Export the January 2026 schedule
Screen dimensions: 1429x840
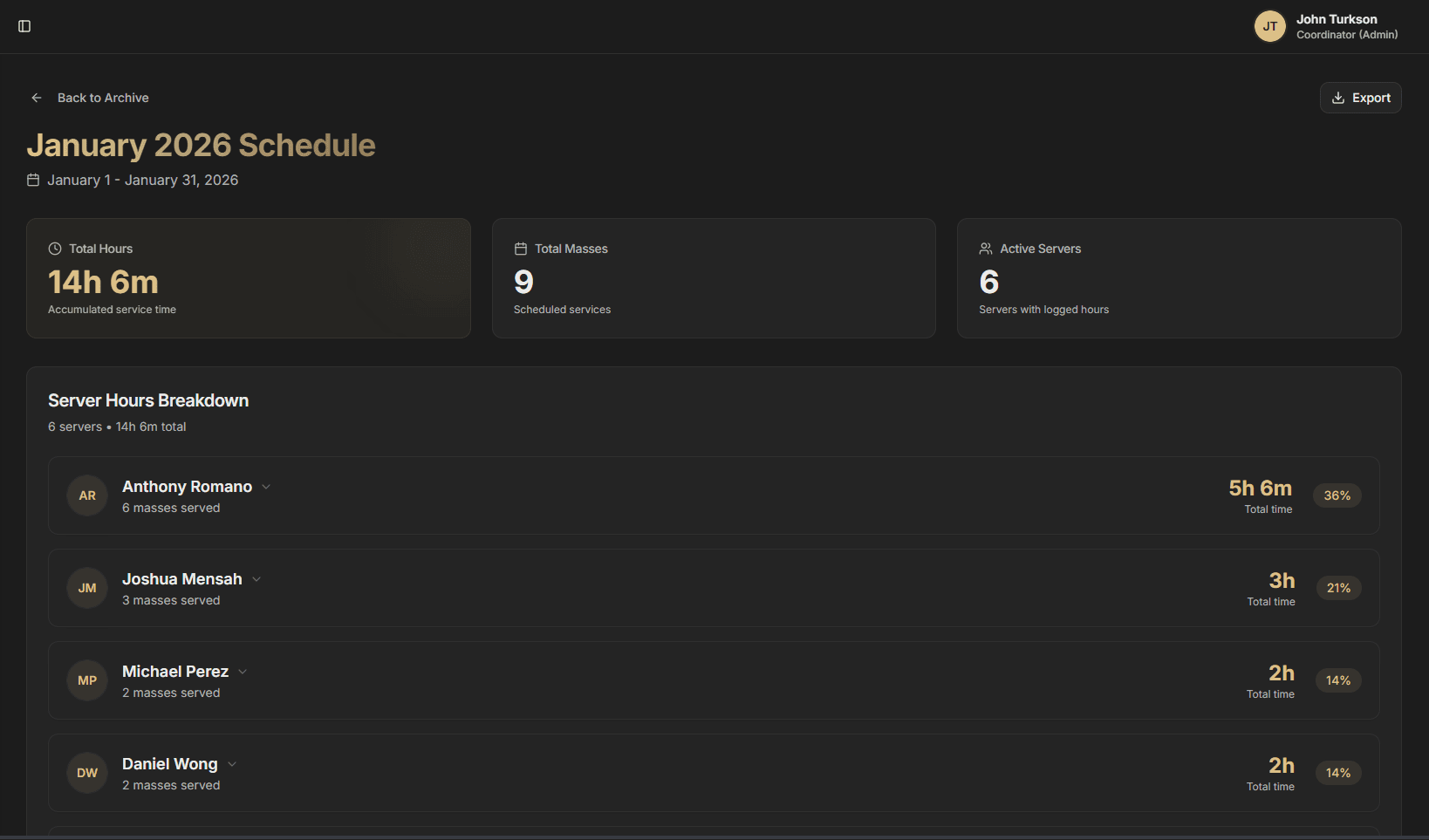pos(1360,98)
